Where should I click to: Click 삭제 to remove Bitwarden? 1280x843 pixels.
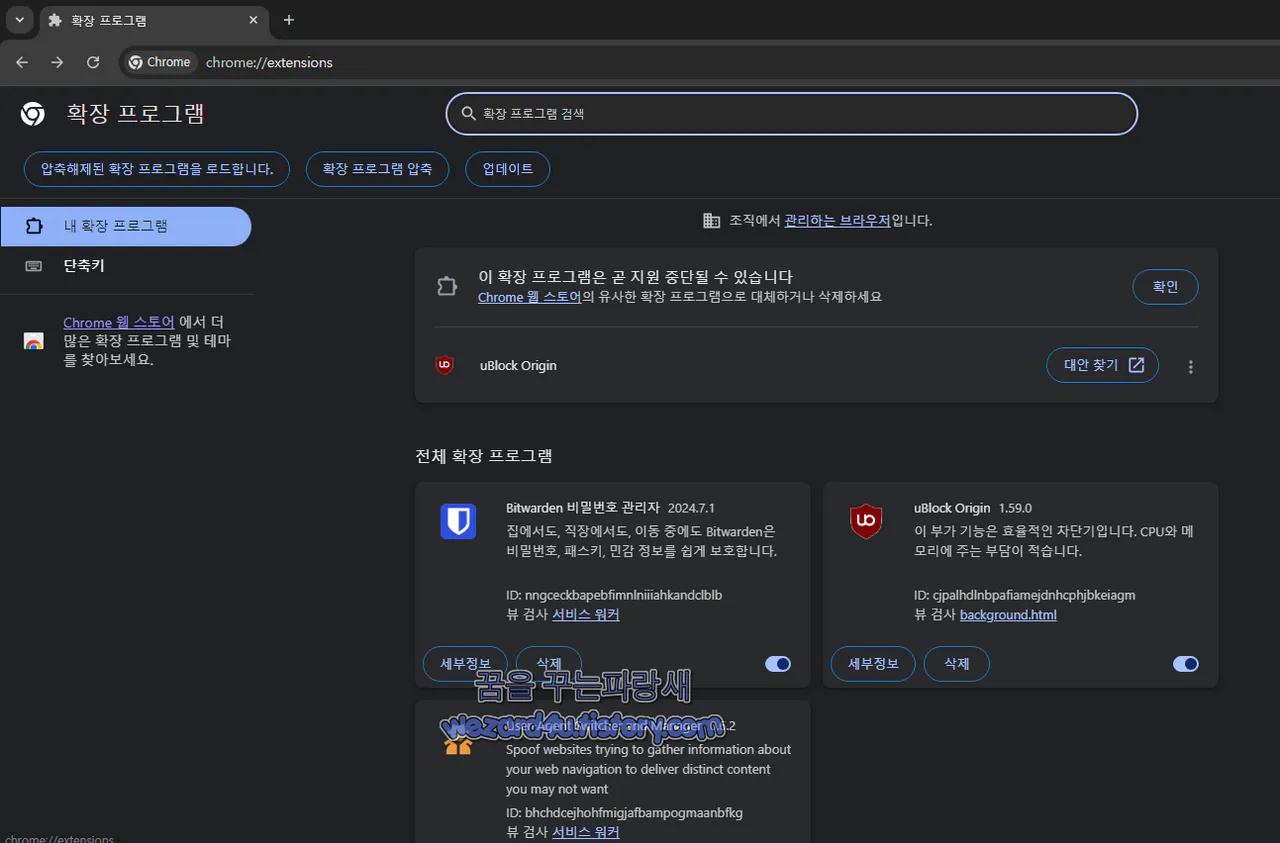pyautogui.click(x=549, y=663)
